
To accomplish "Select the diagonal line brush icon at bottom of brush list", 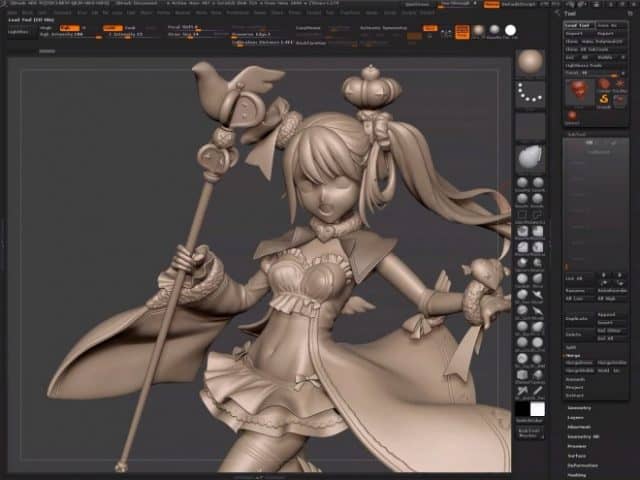I will coord(538,391).
